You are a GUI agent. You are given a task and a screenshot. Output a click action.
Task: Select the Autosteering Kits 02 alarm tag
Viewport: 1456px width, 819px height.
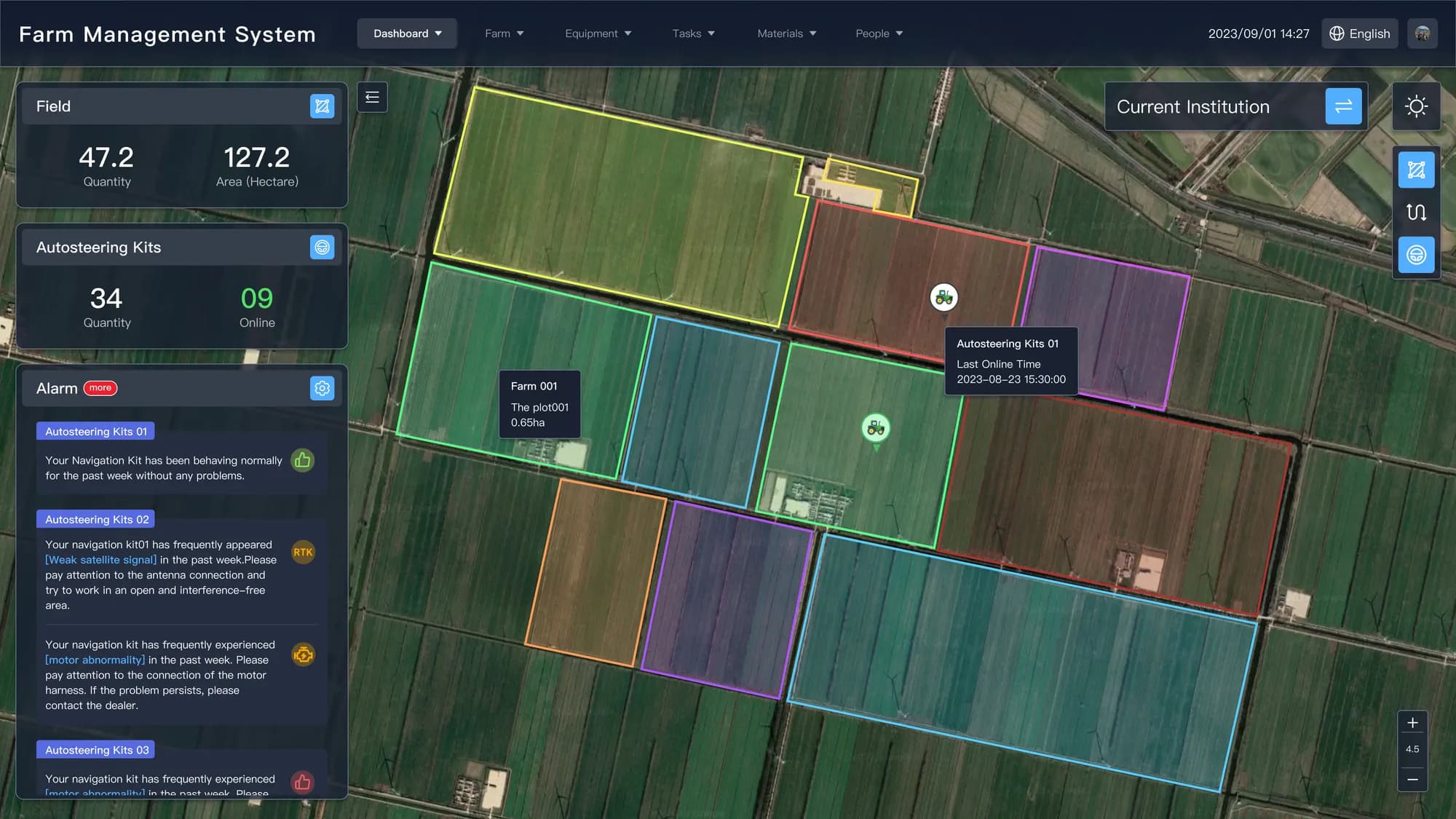pyautogui.click(x=96, y=520)
